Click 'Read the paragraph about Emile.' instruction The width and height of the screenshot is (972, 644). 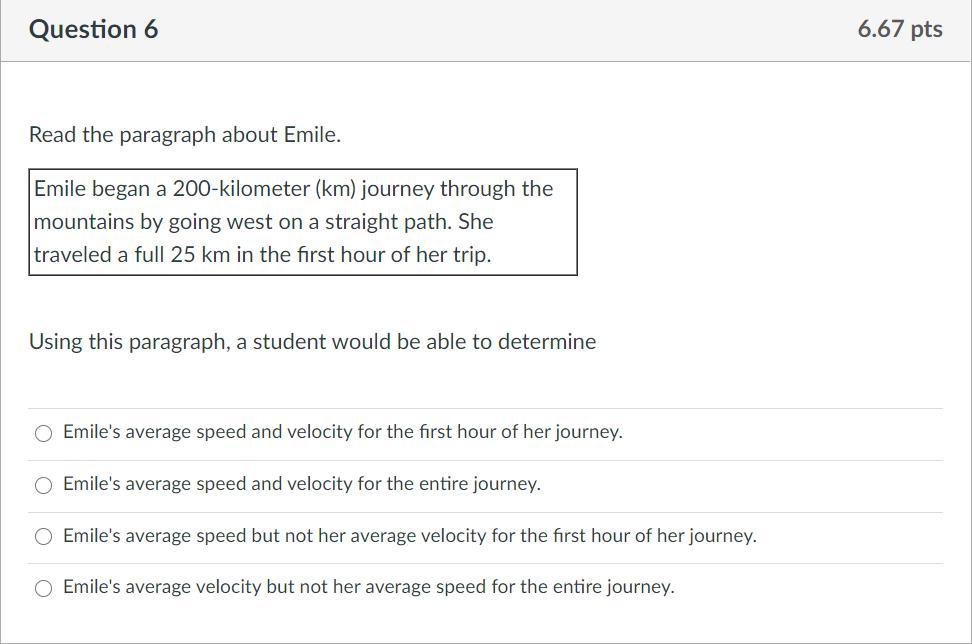pyautogui.click(x=185, y=135)
